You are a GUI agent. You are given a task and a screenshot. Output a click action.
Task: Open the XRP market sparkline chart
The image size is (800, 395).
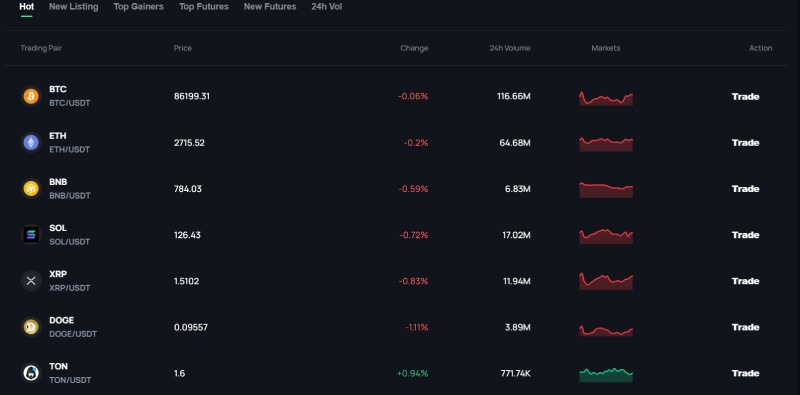click(x=606, y=281)
